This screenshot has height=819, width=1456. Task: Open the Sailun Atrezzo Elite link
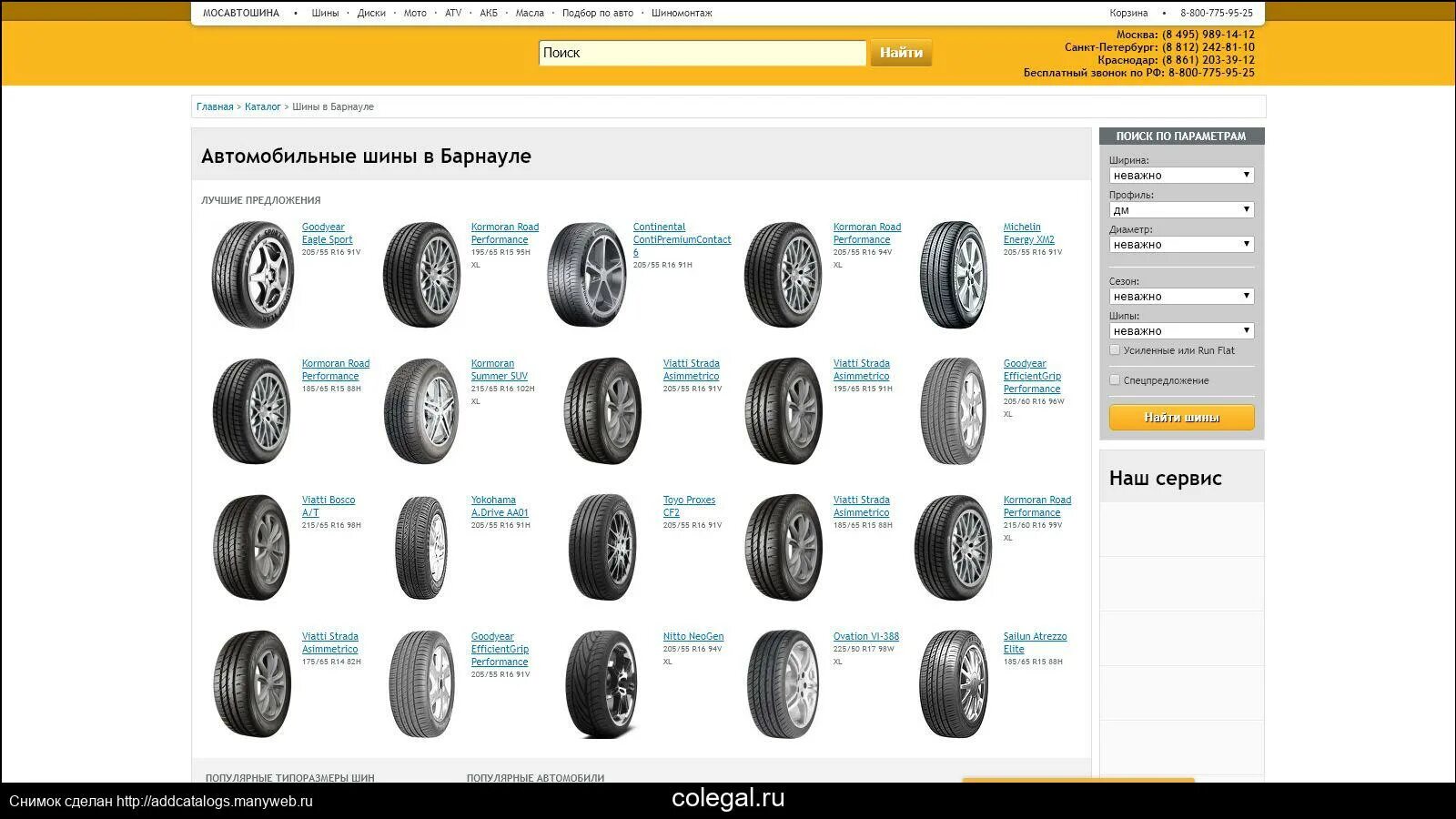pyautogui.click(x=1035, y=642)
